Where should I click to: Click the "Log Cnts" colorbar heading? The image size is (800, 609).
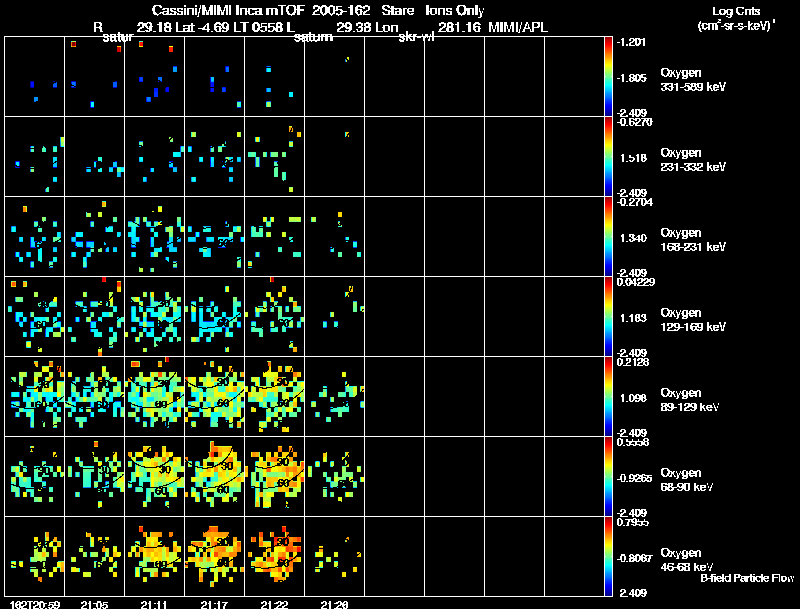(736, 11)
